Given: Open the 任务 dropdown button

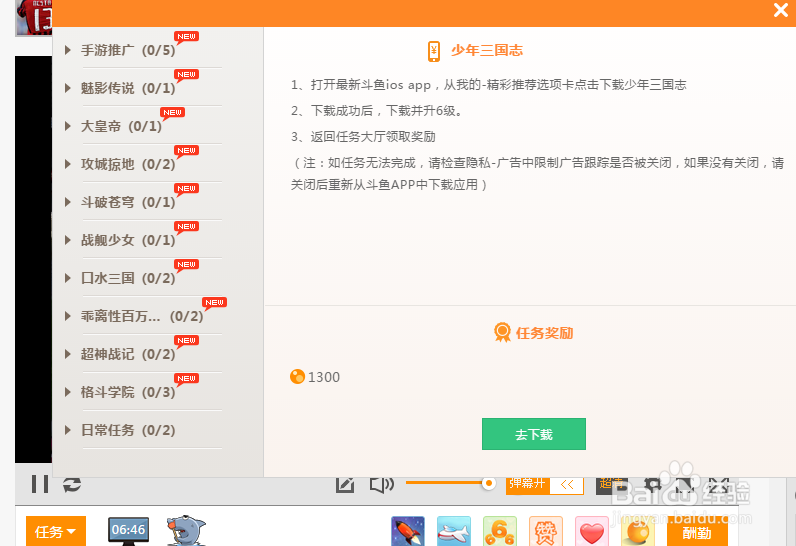Looking at the screenshot, I should click(56, 531).
